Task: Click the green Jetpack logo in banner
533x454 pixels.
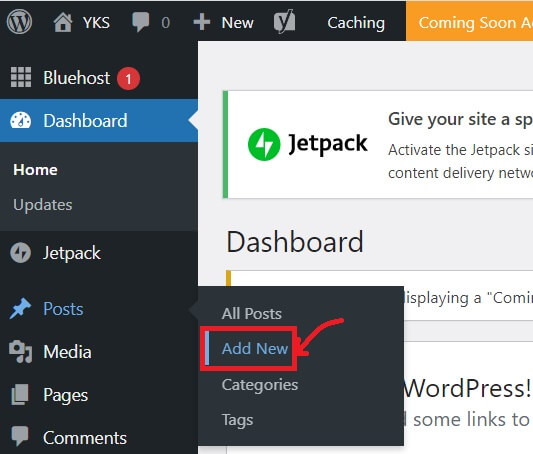Action: tap(264, 144)
